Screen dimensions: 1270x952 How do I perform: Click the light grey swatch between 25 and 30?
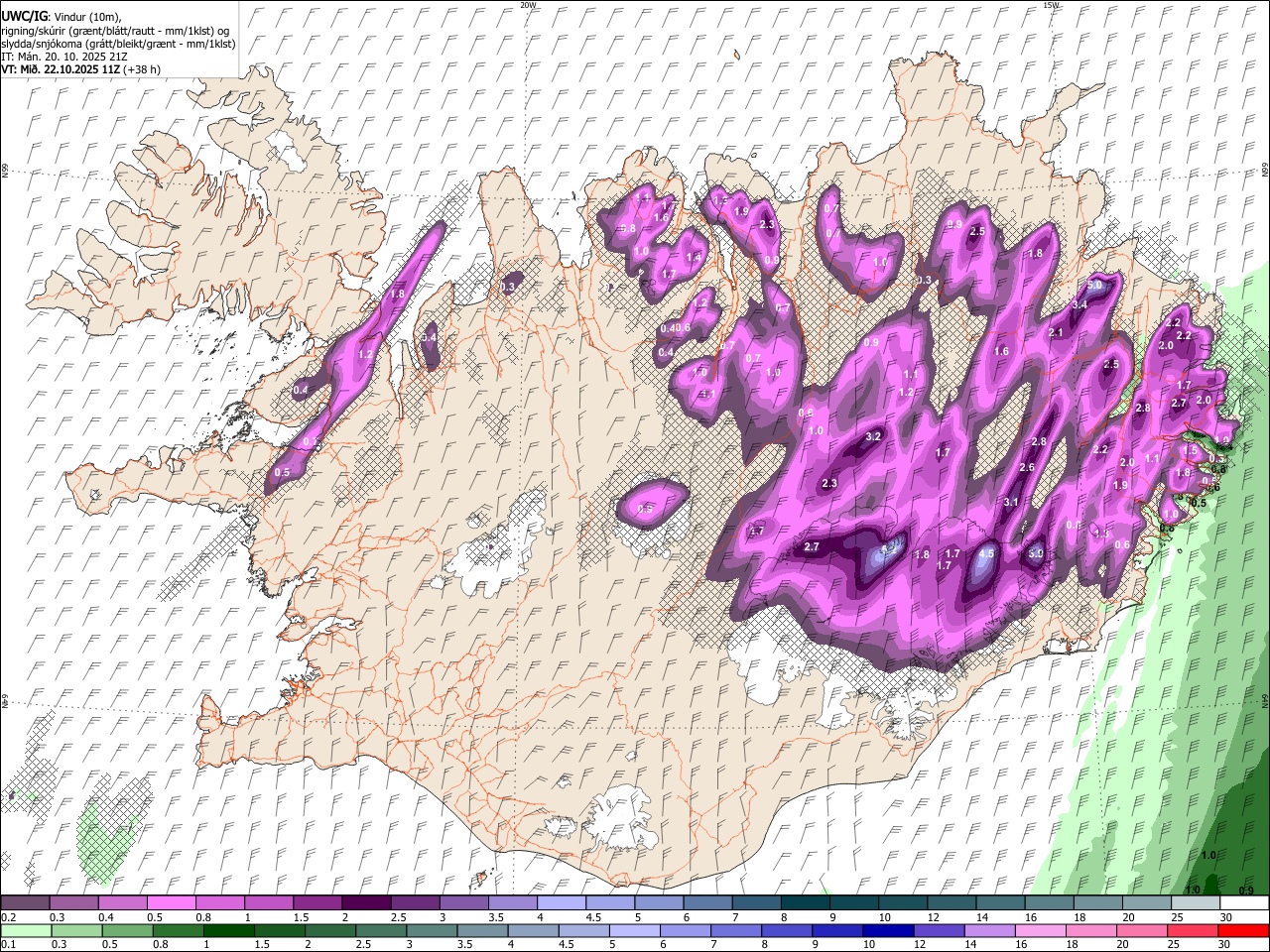coord(1196,902)
